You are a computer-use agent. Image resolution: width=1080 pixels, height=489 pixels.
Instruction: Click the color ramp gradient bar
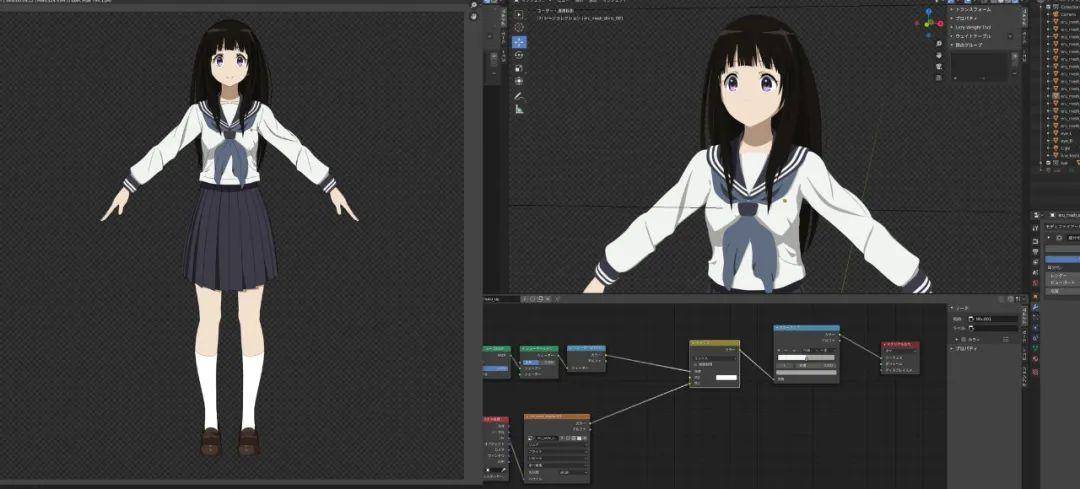coord(806,357)
